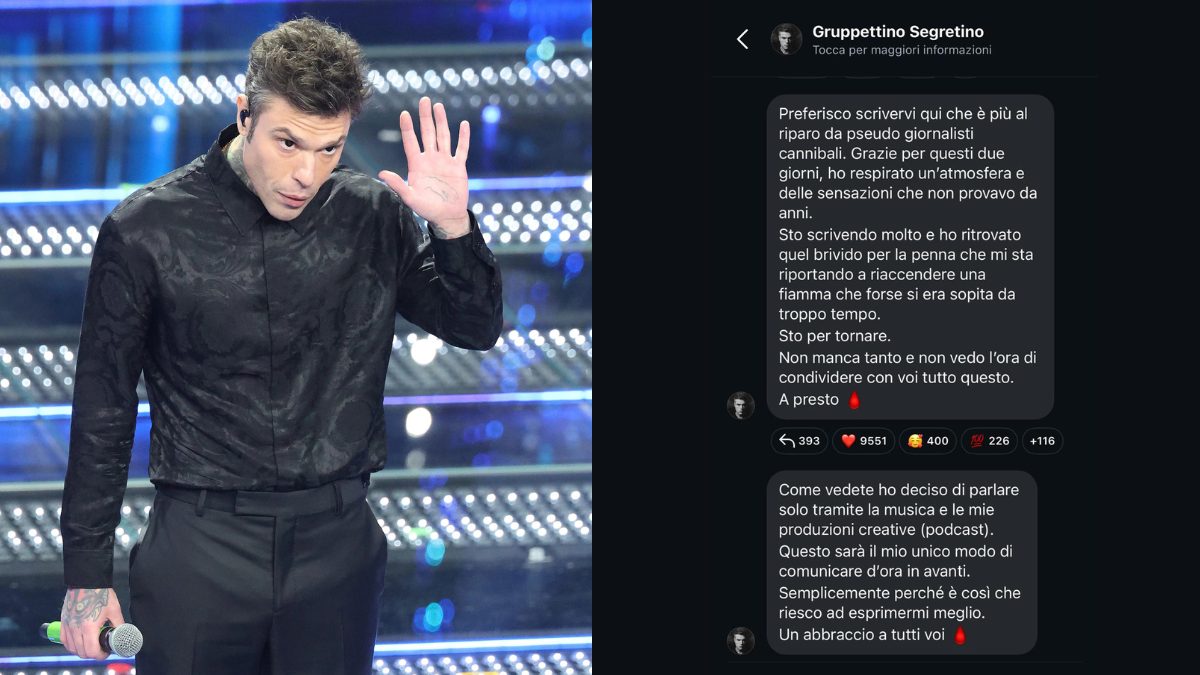The image size is (1200, 675).
Task: Select the message starting 'Come vedete ho deciso'
Action: tap(902, 562)
